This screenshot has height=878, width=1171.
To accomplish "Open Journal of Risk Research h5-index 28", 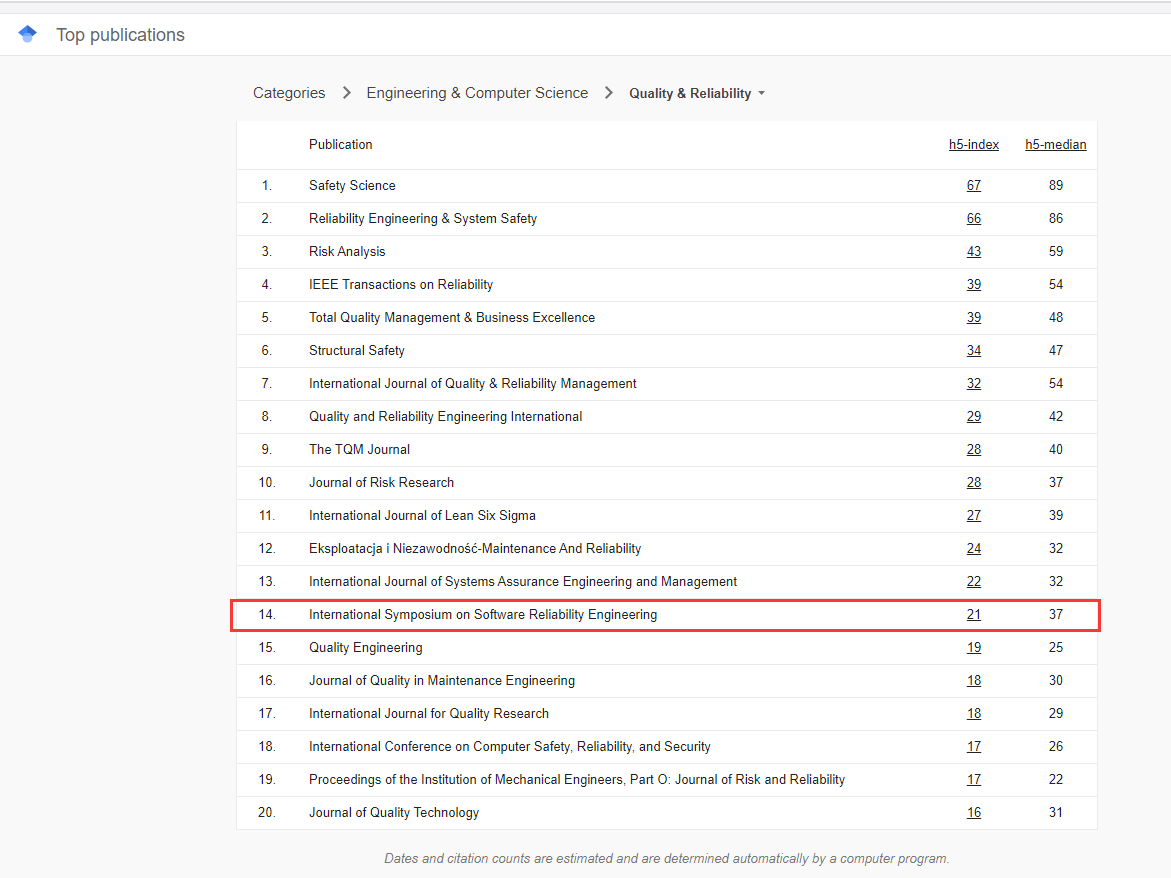I will (974, 482).
